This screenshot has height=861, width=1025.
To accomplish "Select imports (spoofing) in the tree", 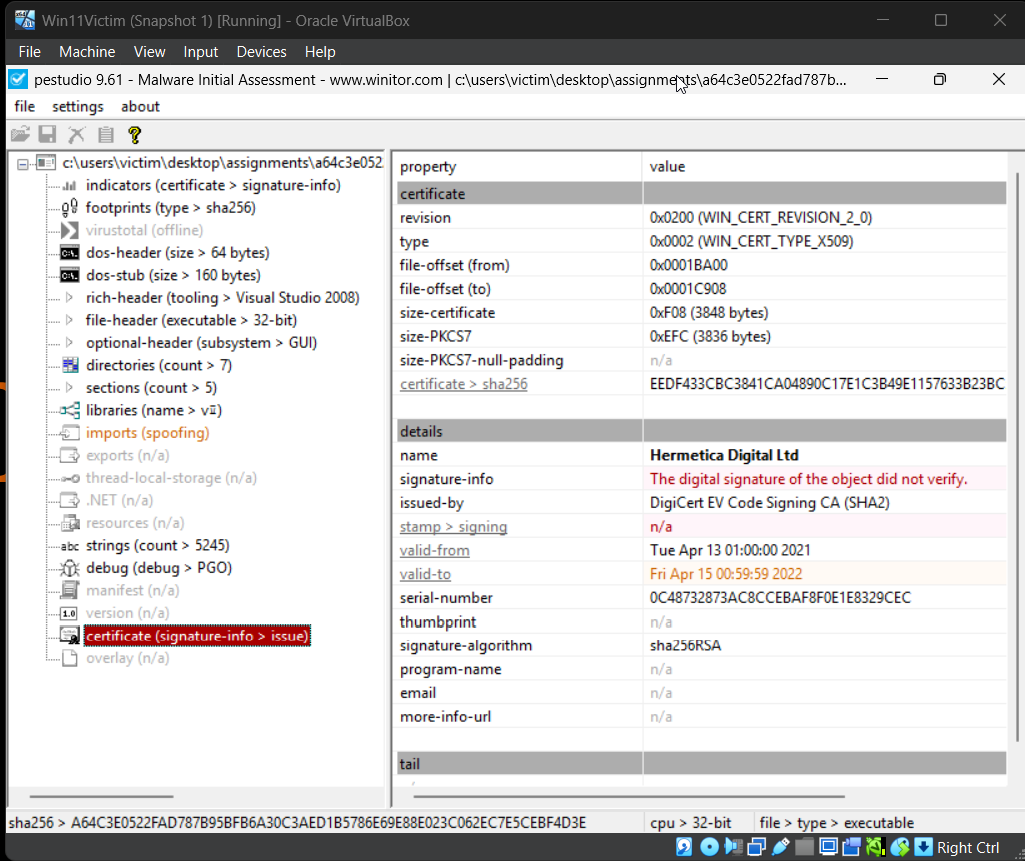I will coord(147,433).
